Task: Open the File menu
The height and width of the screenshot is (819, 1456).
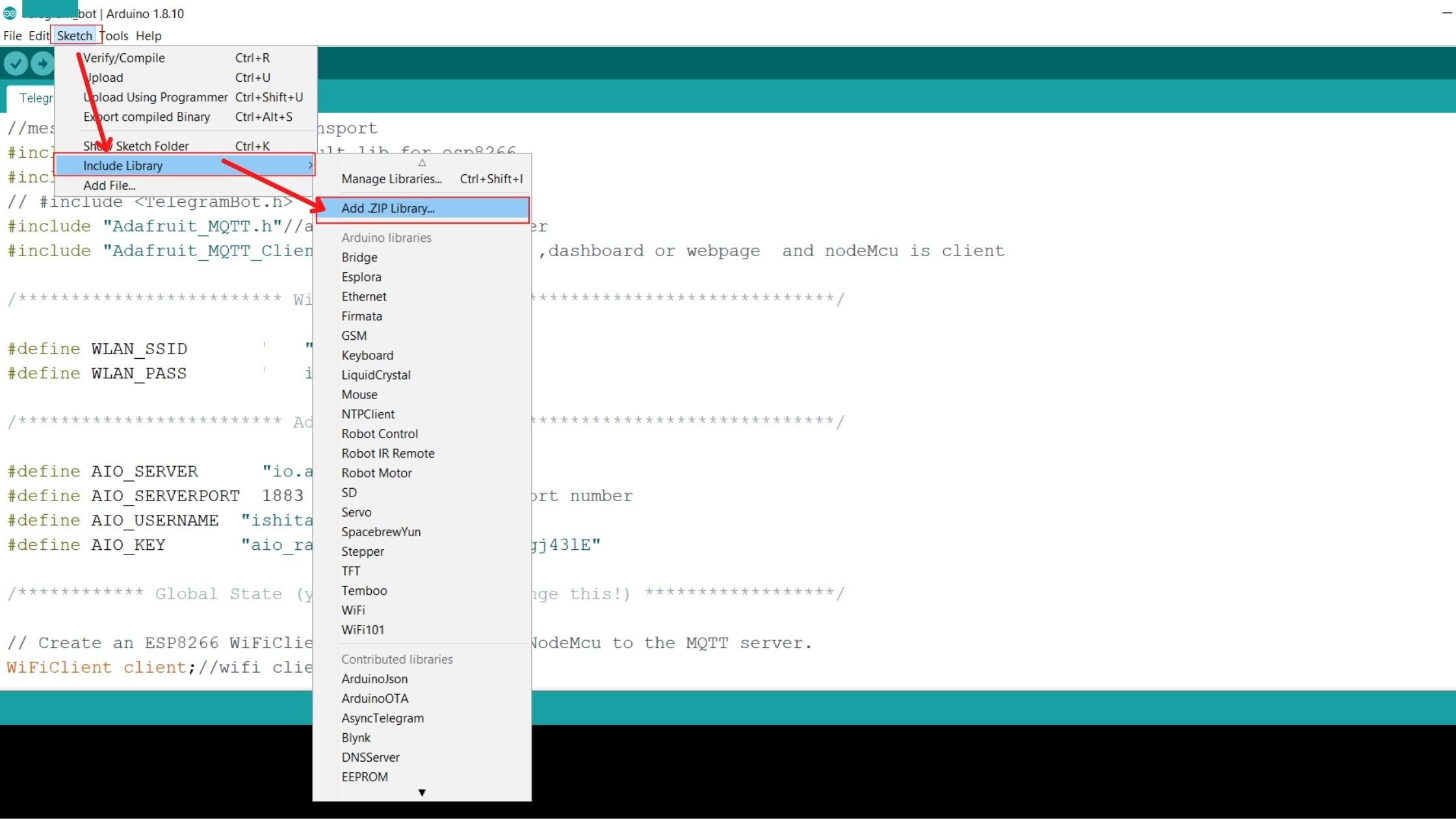Action: [x=12, y=36]
